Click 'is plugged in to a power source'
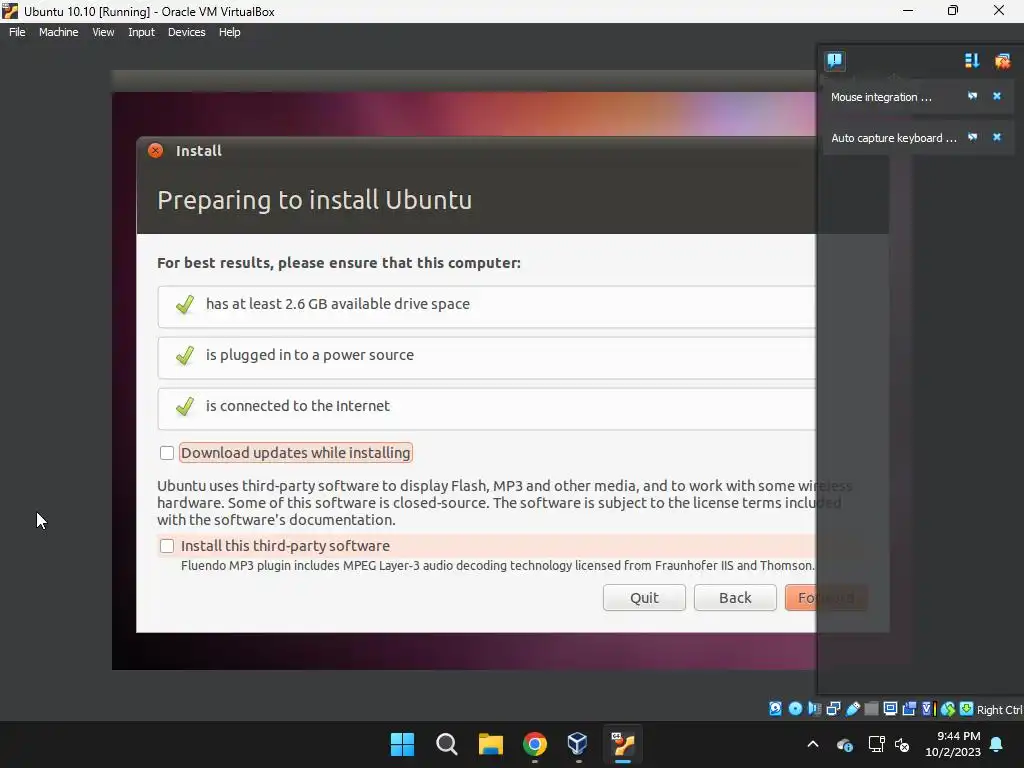The image size is (1024, 768). click(x=310, y=355)
